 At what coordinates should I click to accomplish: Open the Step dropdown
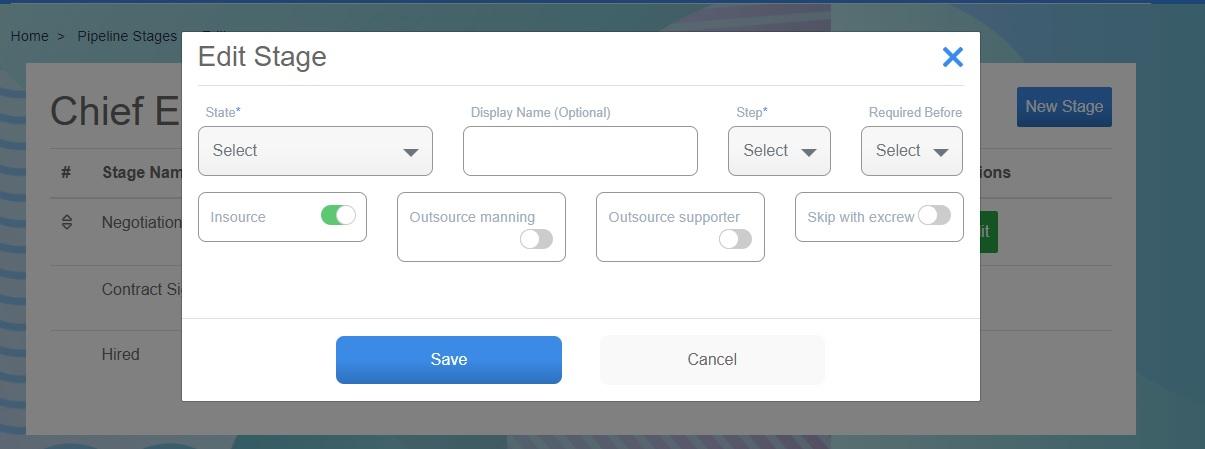[779, 151]
